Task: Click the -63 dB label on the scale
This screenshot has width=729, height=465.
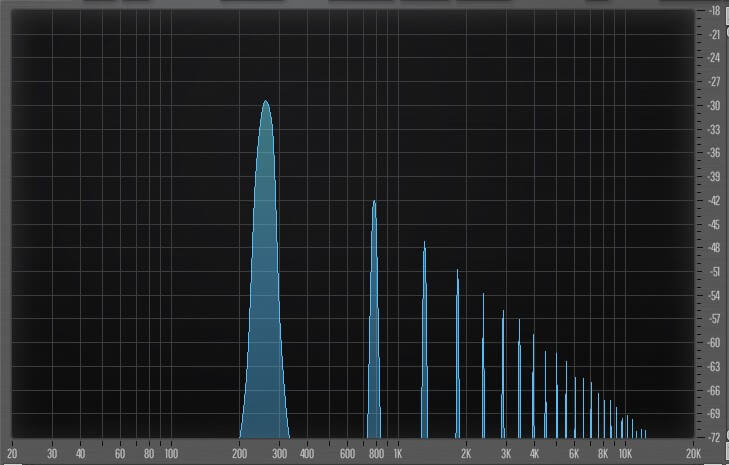Action: pos(714,366)
